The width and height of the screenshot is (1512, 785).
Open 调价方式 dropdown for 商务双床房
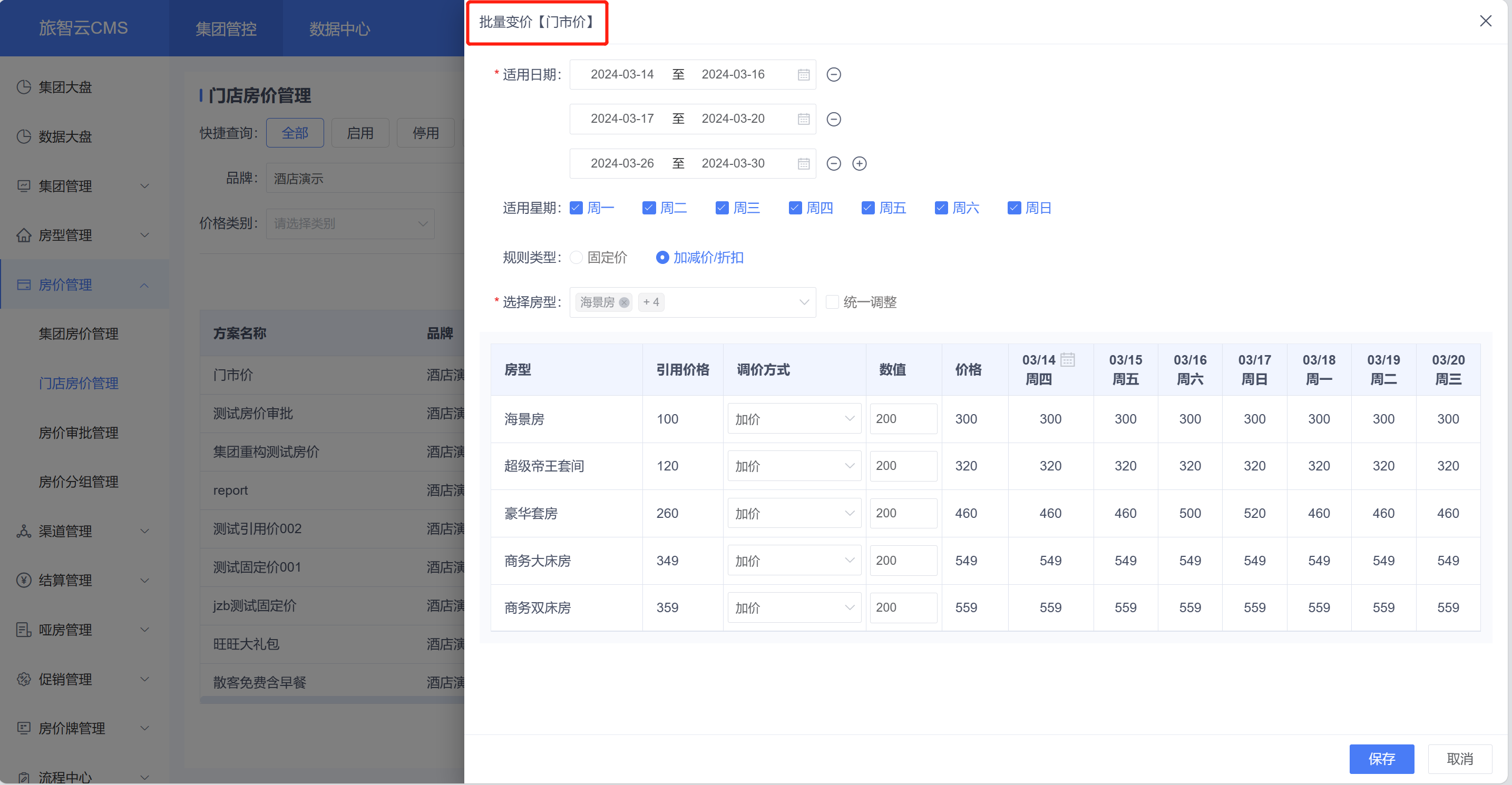pos(794,608)
